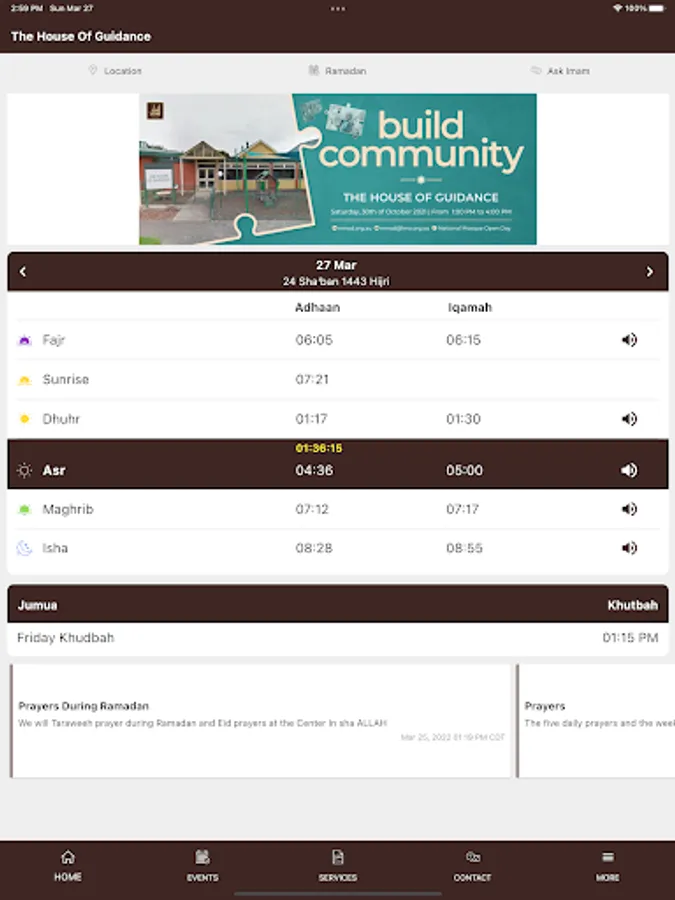Tap the three-dot multitasking indicator
The height and width of the screenshot is (900, 675).
click(338, 9)
